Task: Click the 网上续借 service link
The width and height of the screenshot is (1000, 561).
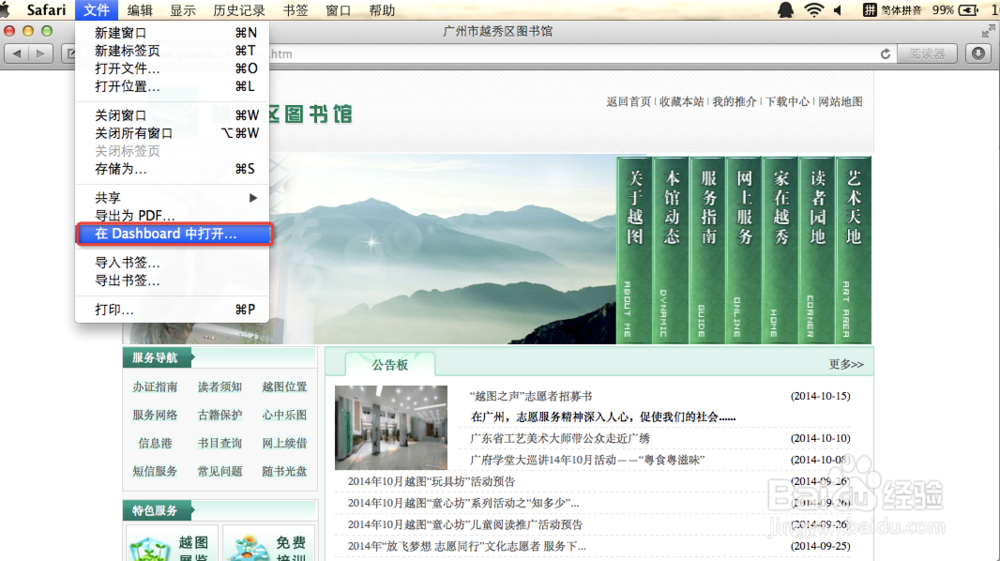Action: click(284, 443)
